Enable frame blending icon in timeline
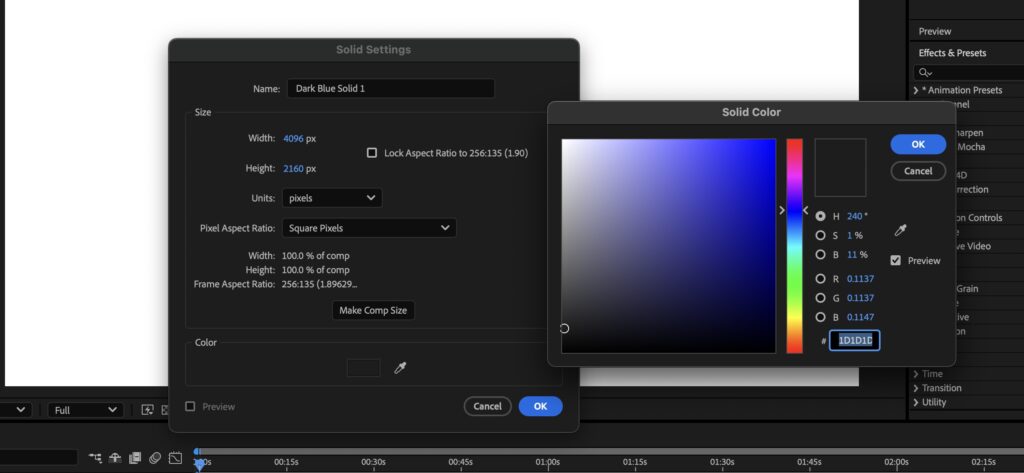The height and width of the screenshot is (473, 1024). [135, 458]
